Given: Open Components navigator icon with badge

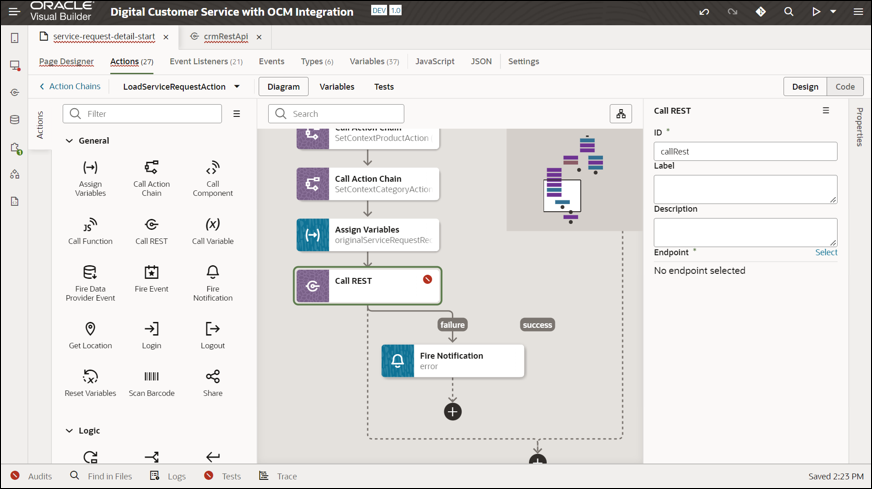Looking at the screenshot, I should coord(15,147).
